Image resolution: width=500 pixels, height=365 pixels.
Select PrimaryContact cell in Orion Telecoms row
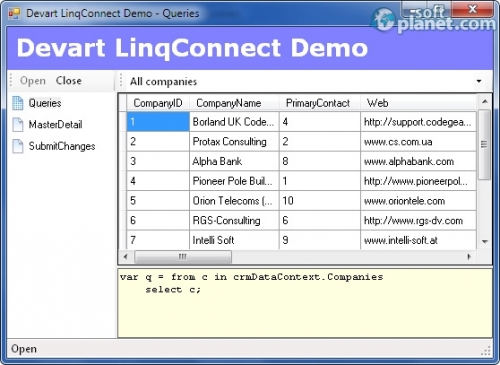[x=320, y=201]
